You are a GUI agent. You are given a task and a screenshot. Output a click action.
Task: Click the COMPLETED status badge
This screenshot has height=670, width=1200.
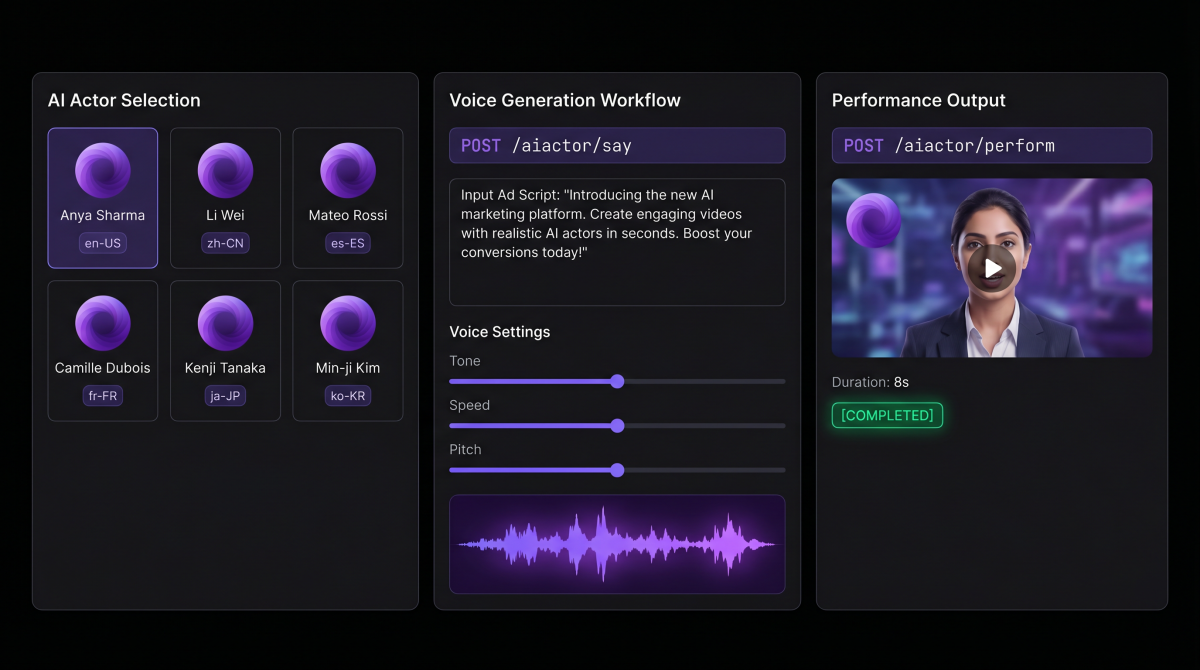coord(887,416)
